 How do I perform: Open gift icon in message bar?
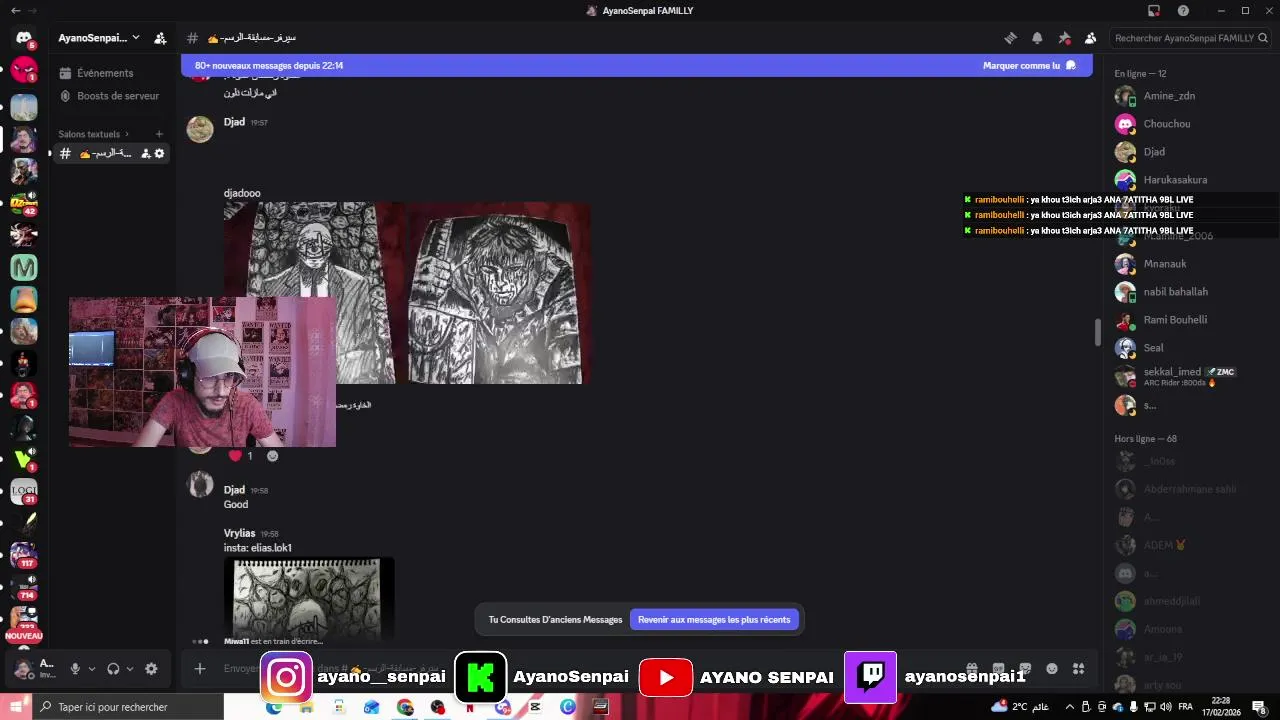pos(971,669)
